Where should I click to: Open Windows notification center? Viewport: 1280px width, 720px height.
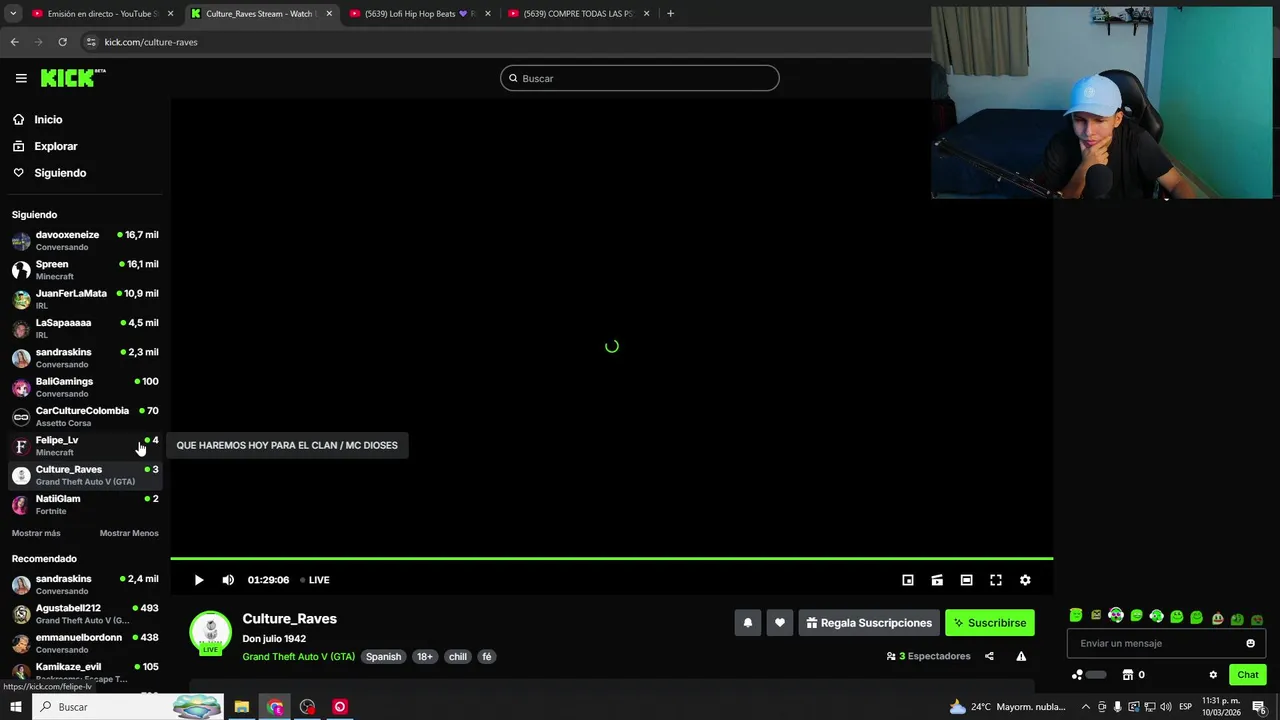point(1260,707)
